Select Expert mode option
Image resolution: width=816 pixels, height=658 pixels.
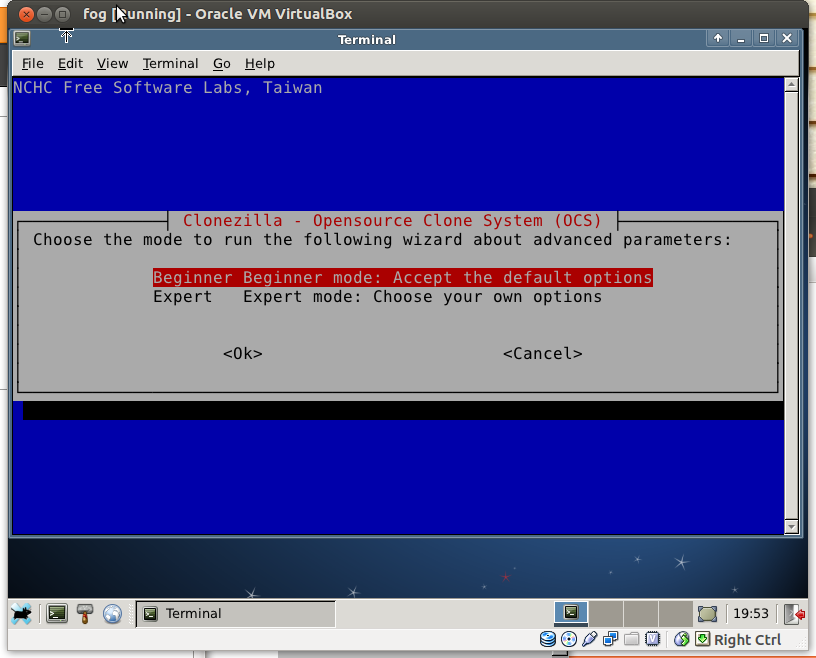[377, 297]
